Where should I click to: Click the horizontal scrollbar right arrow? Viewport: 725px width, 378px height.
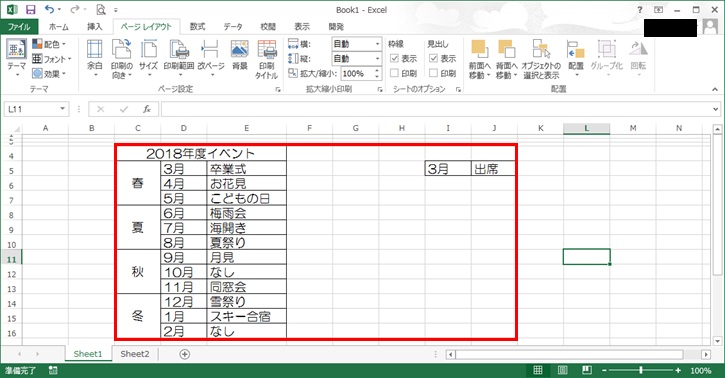706,354
